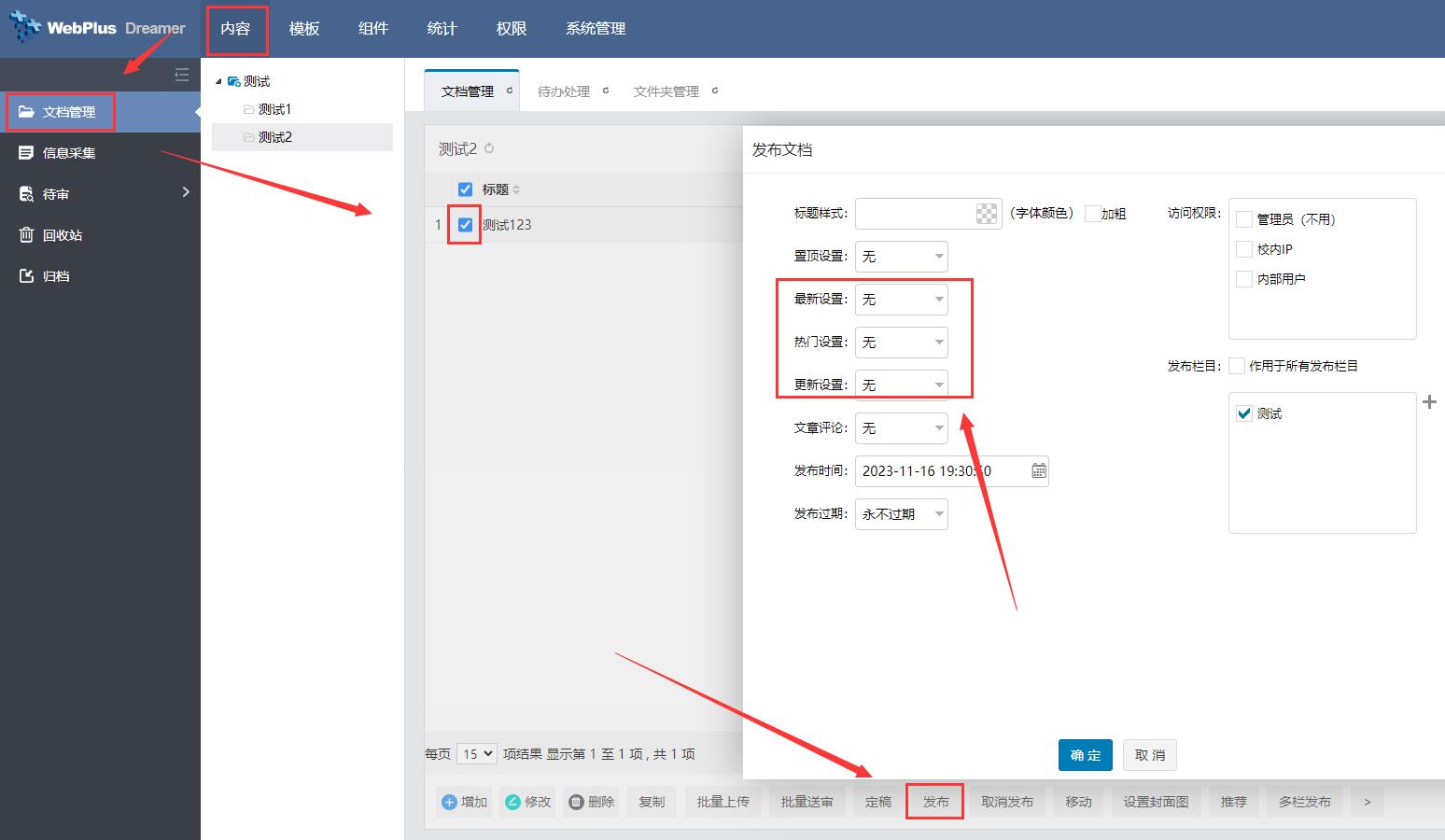Add a publish column with the plus icon
This screenshot has width=1445, height=840.
(x=1429, y=402)
